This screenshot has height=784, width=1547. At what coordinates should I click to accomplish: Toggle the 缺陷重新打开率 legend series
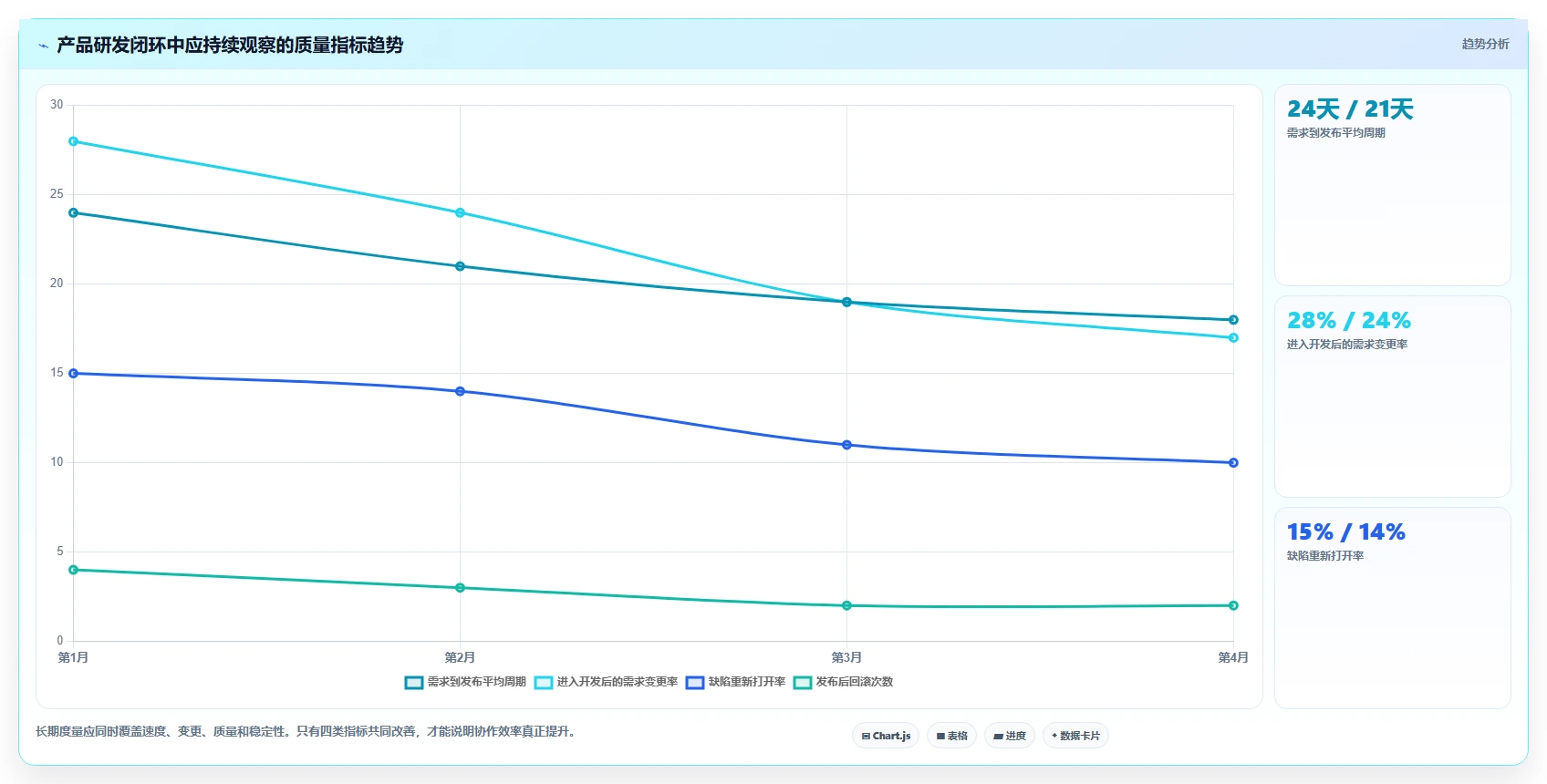pos(735,682)
